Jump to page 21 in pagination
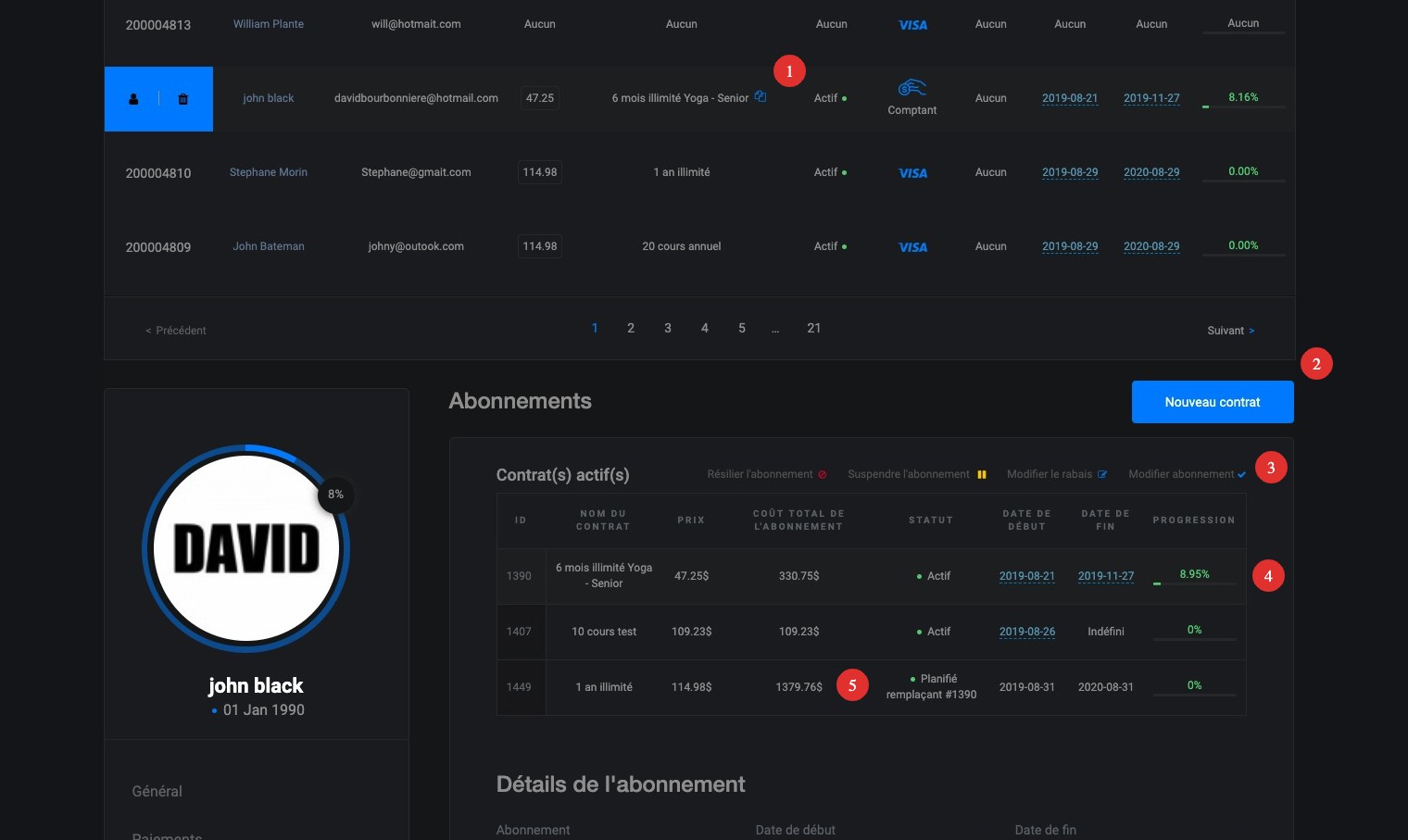 click(813, 329)
